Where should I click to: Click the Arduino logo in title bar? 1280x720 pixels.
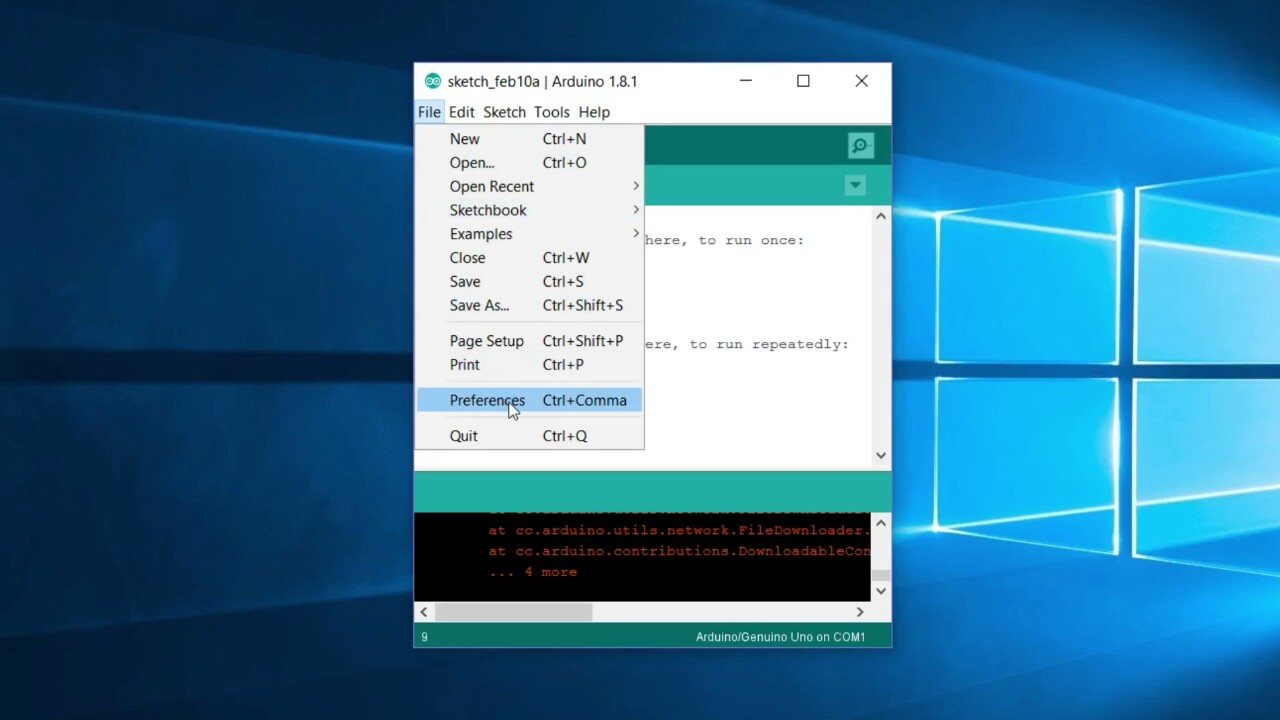coord(432,81)
